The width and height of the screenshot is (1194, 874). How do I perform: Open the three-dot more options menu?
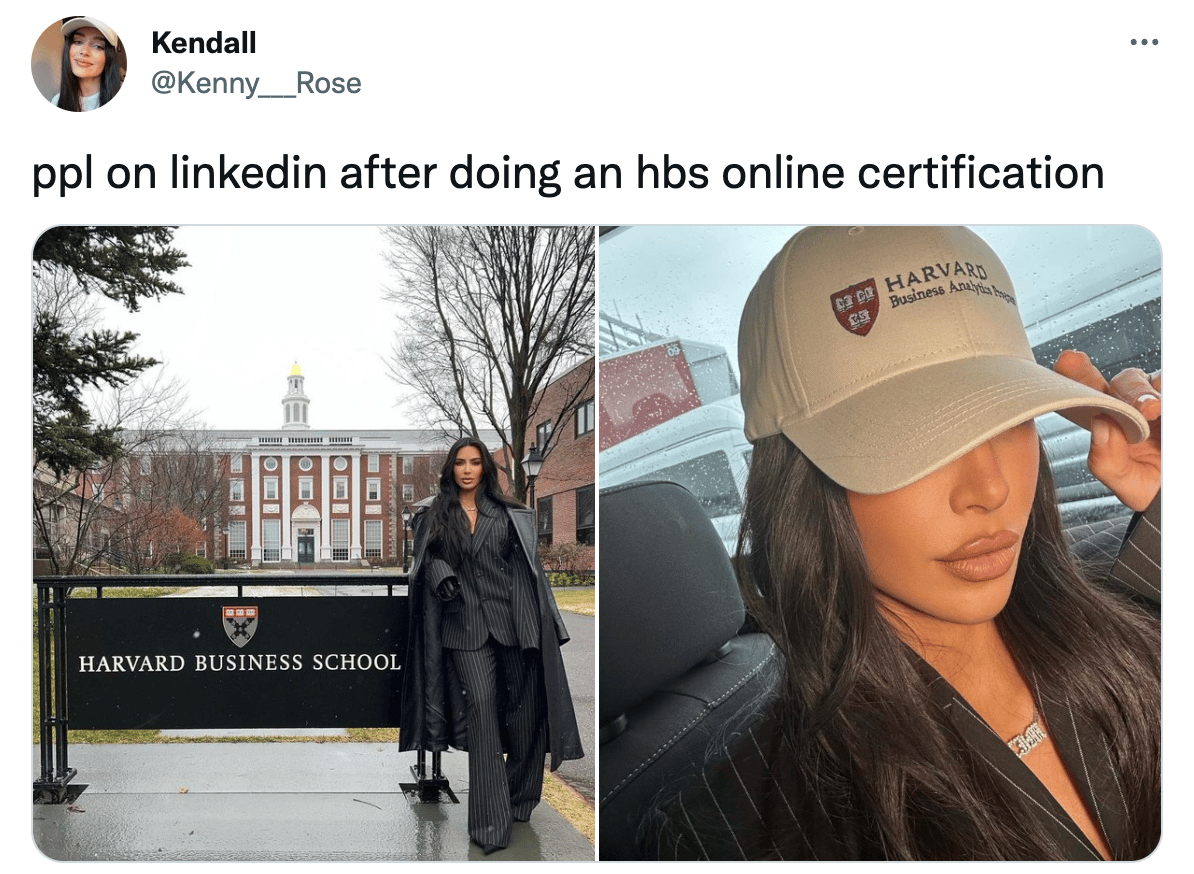[1144, 42]
